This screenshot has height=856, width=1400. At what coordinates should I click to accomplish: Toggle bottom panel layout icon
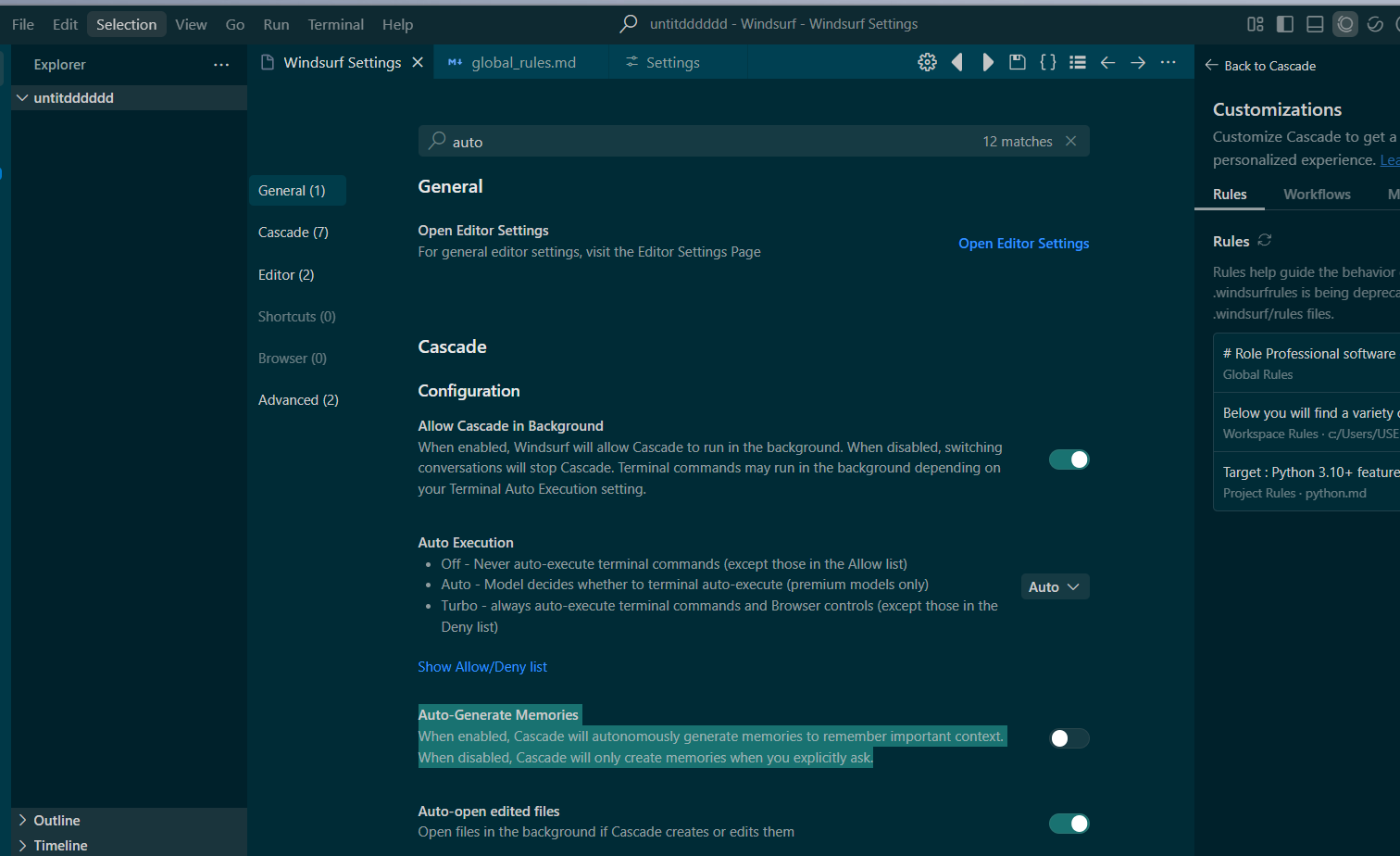[1315, 24]
